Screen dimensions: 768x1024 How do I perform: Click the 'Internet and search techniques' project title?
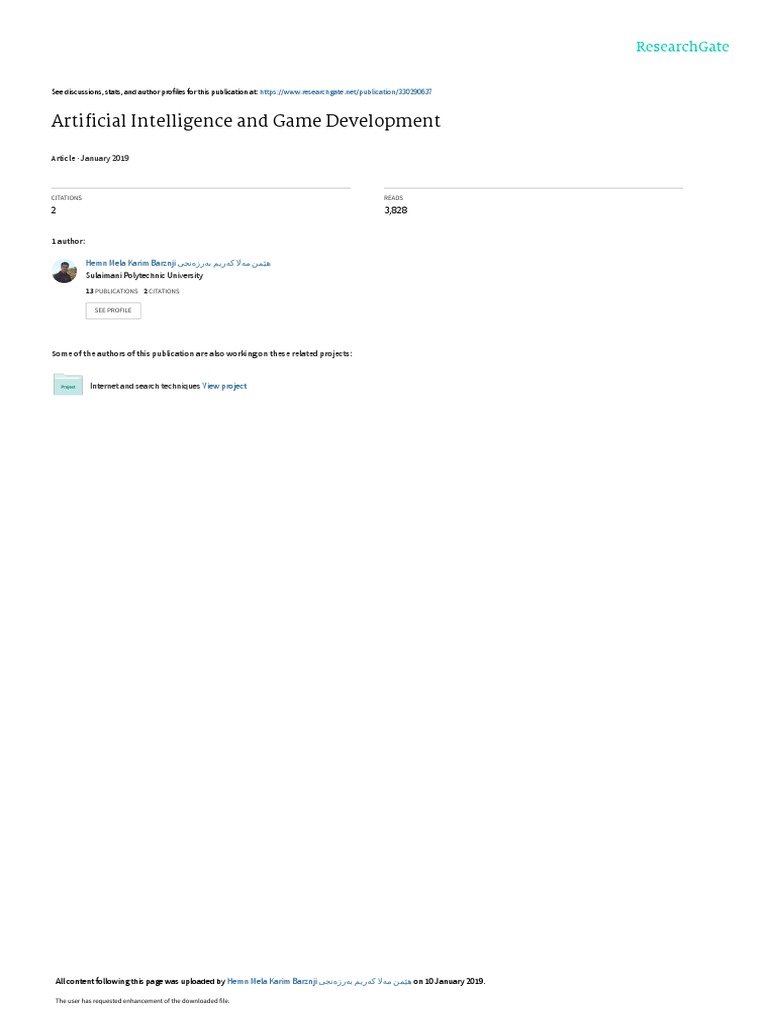(x=145, y=386)
